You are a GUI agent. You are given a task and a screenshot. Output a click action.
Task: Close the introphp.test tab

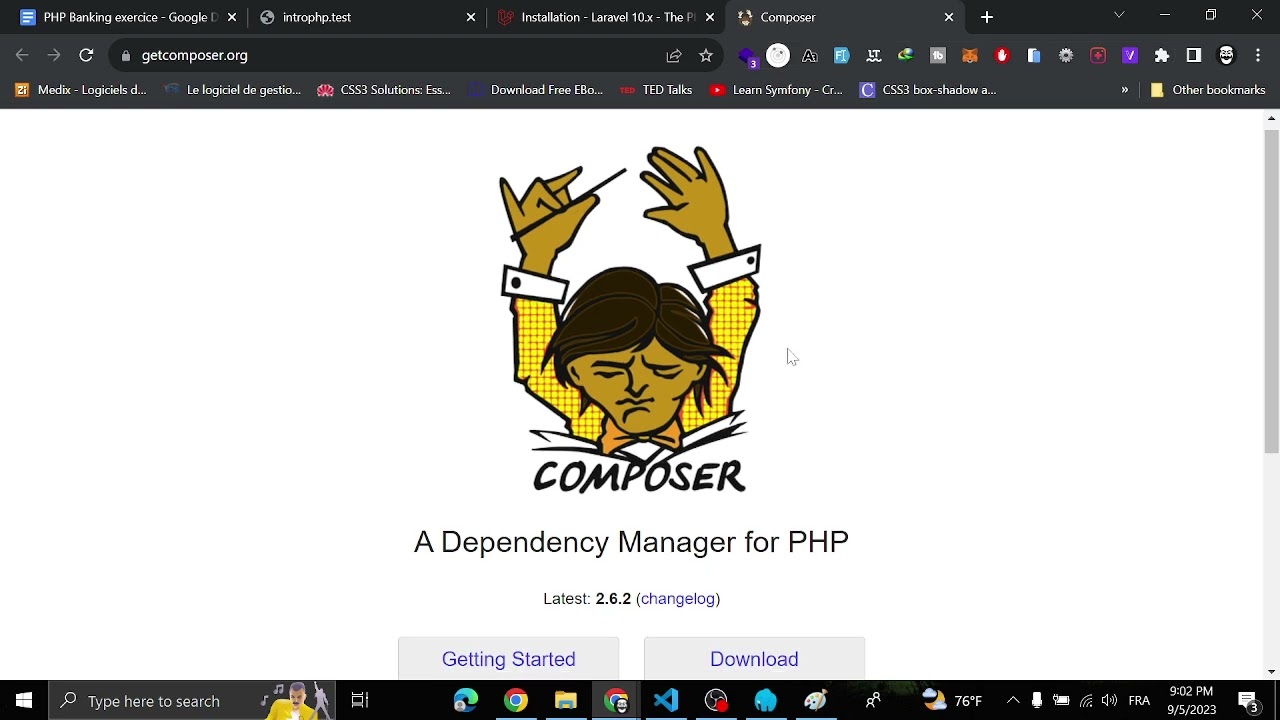tap(471, 17)
